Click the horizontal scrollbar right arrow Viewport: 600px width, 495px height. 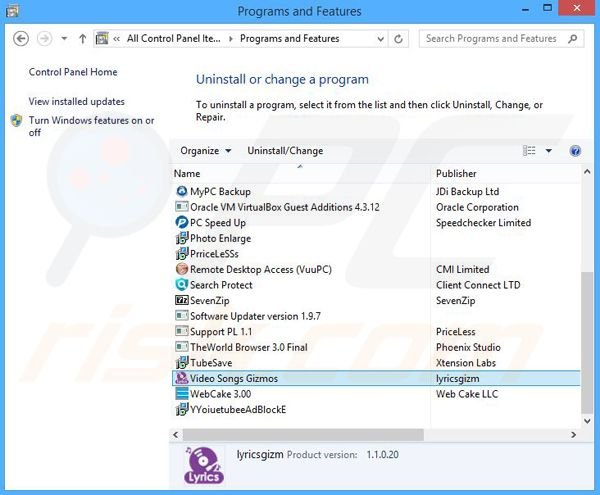pyautogui.click(x=573, y=435)
